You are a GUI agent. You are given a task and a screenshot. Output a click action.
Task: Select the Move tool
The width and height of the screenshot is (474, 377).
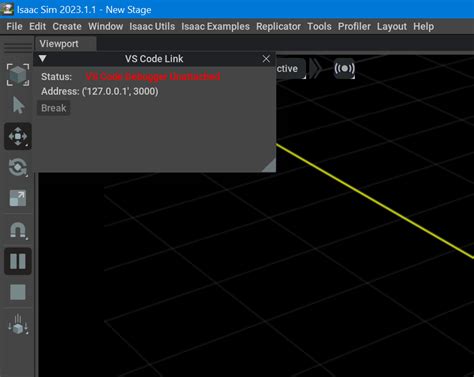18,136
